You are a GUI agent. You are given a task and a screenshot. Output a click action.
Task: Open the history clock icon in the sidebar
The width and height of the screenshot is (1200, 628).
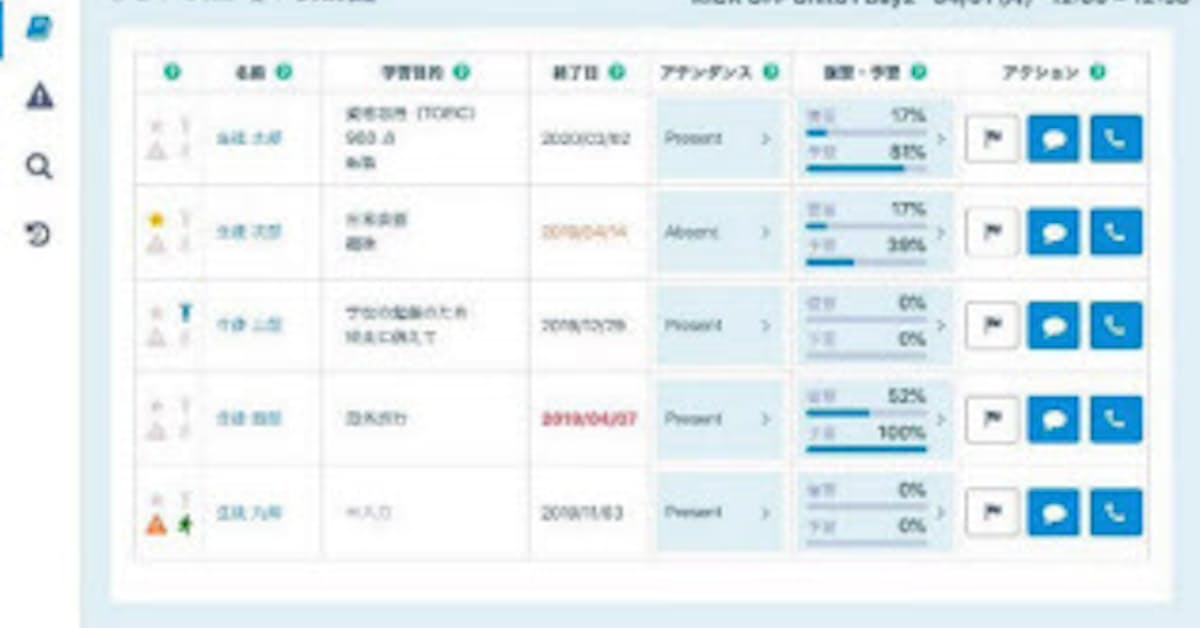pyautogui.click(x=39, y=234)
